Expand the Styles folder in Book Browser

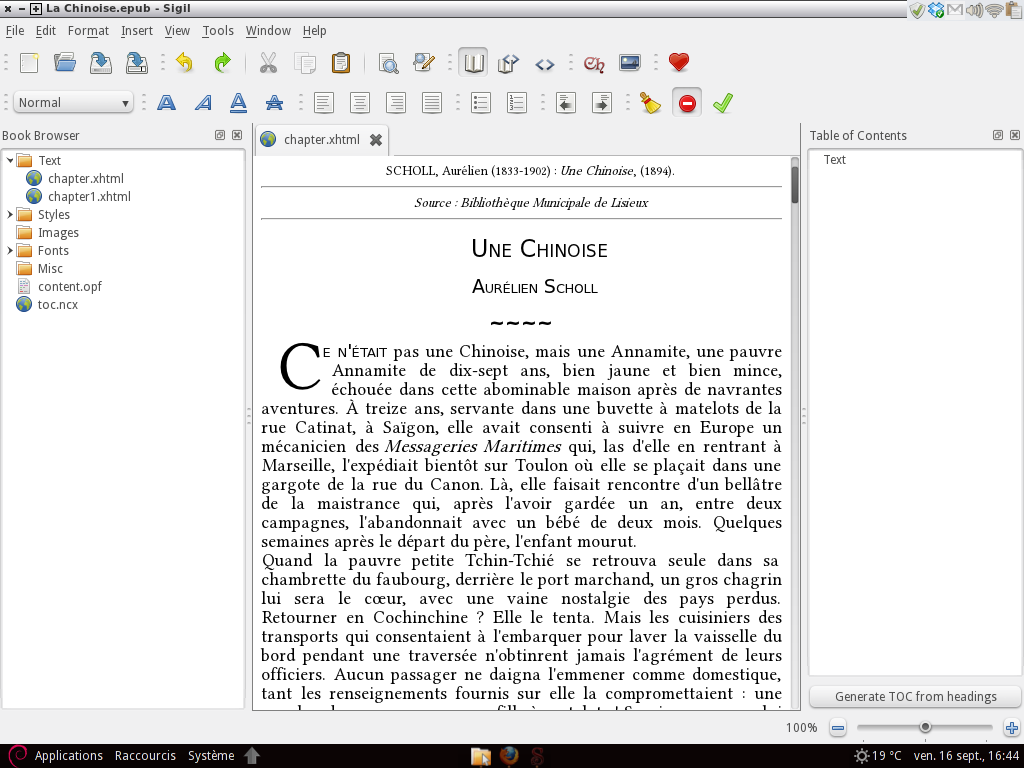coord(11,214)
